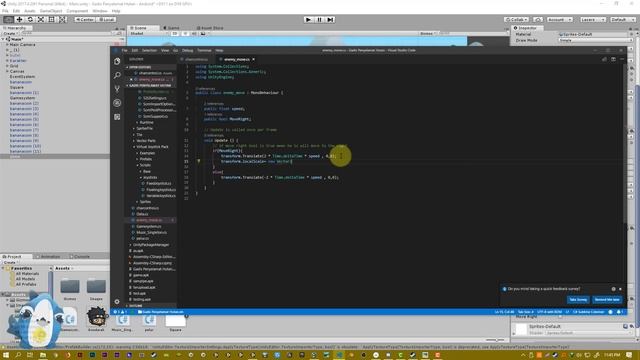Select Unity Hand tool in toolbar
640x360 pixels.
[8, 19]
